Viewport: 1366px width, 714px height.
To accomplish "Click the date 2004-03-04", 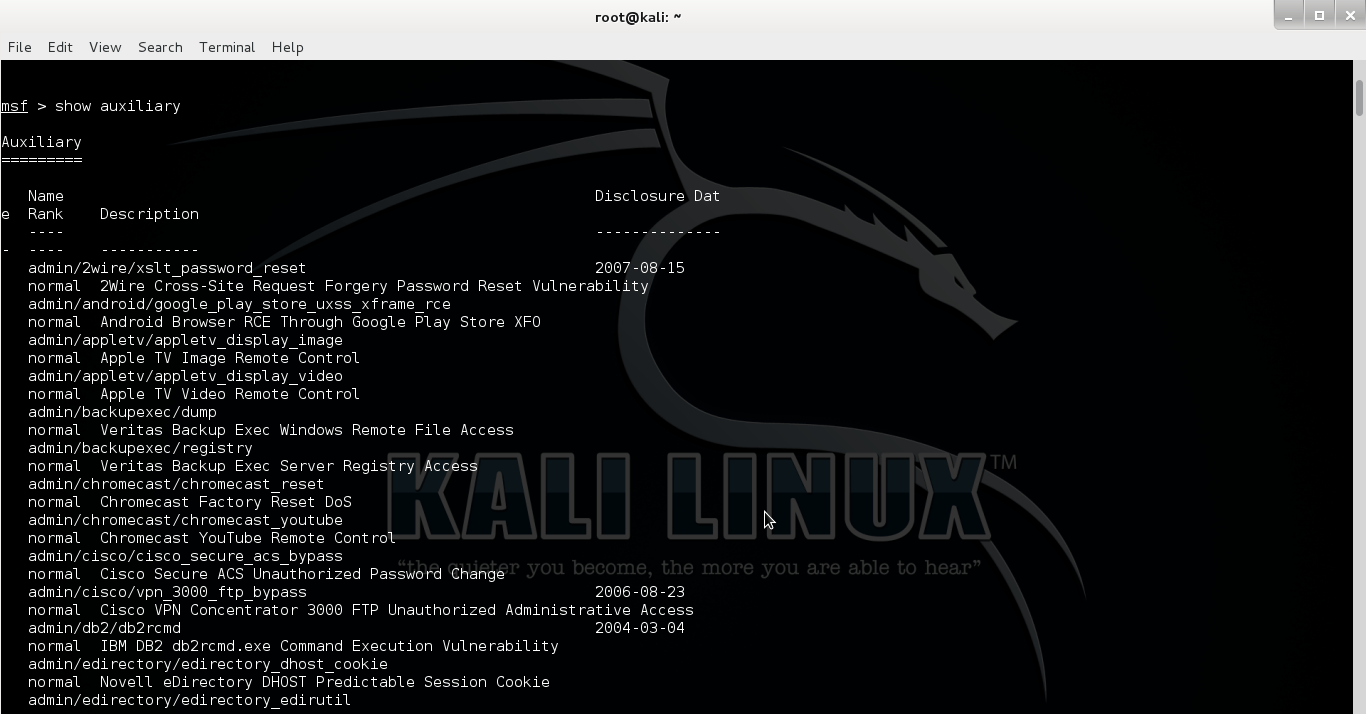I will (x=640, y=628).
